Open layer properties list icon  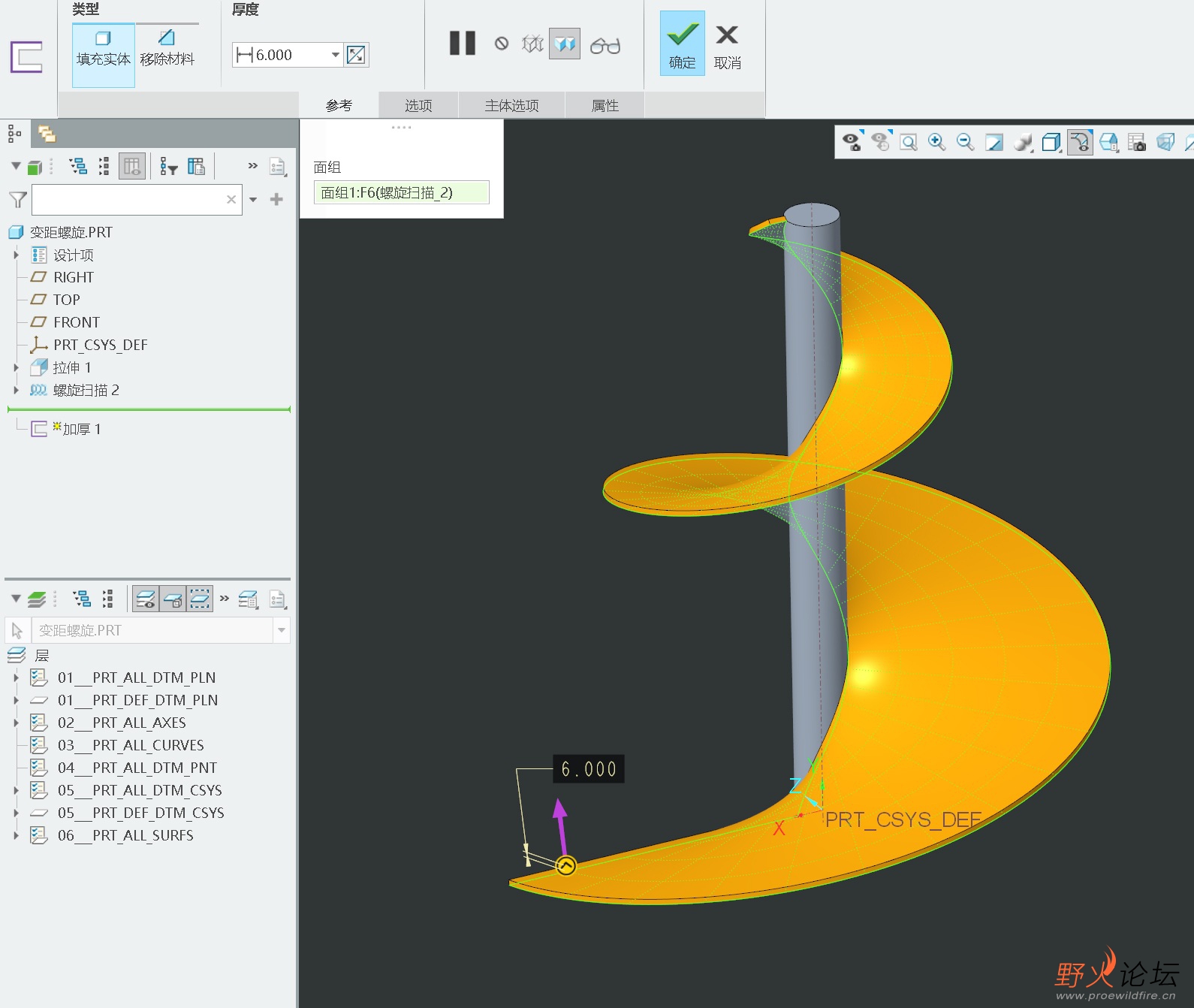[x=248, y=599]
